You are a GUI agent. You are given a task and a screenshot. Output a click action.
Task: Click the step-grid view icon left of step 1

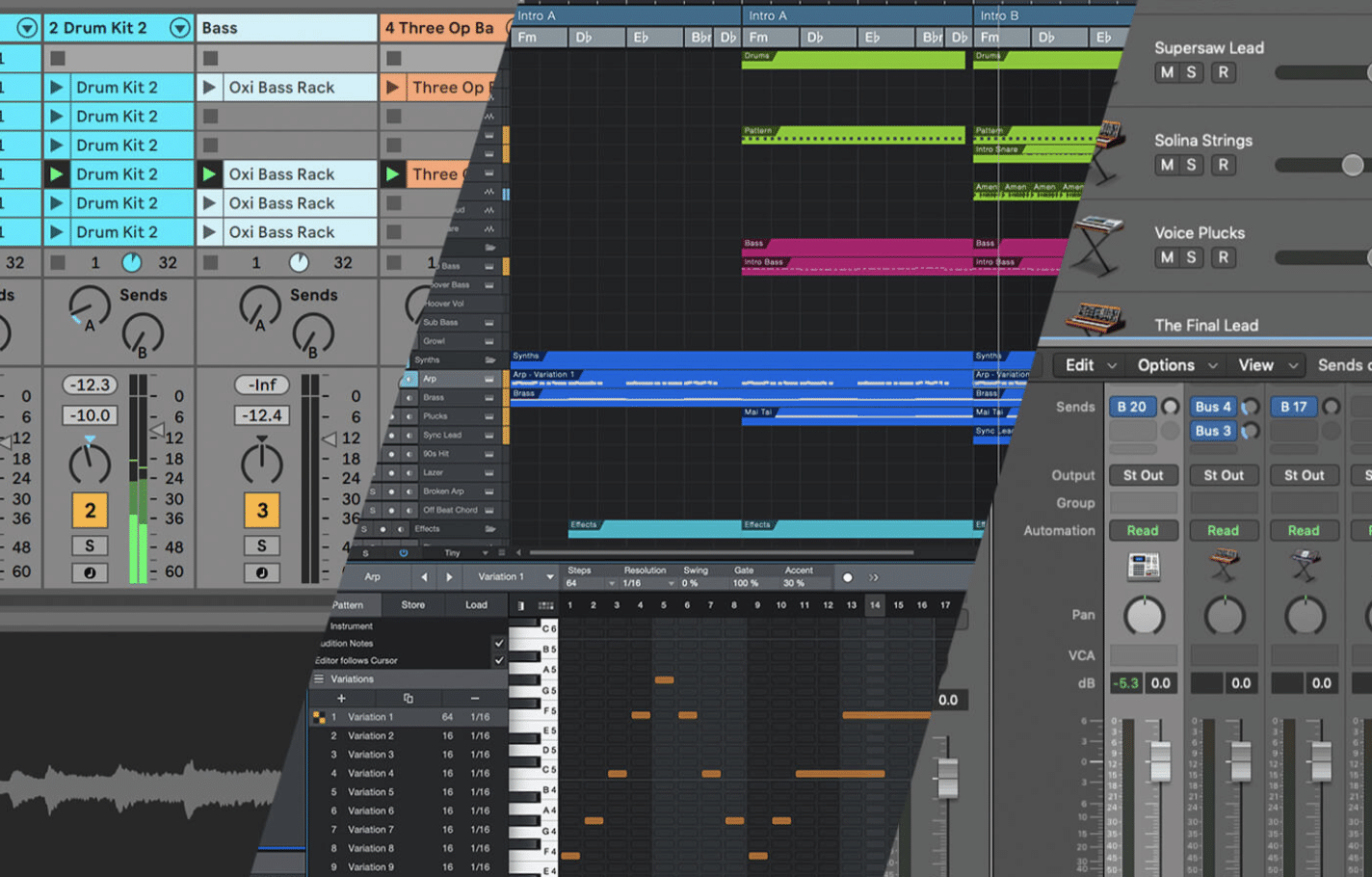(x=545, y=605)
